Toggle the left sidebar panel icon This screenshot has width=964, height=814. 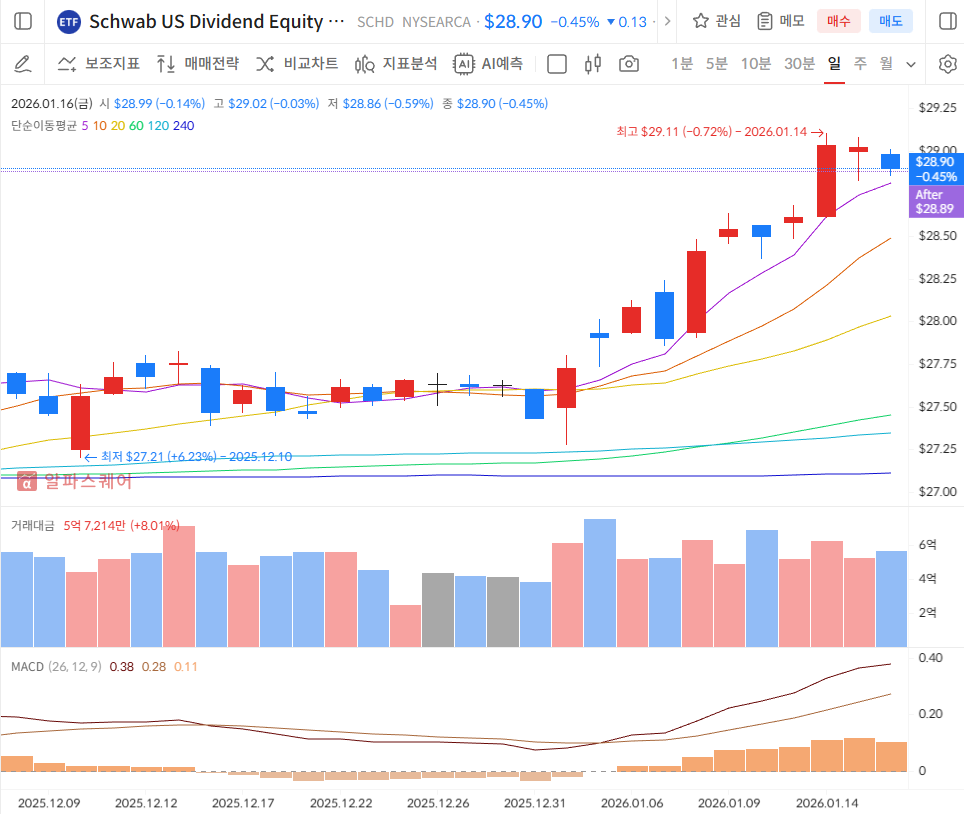[23, 21]
